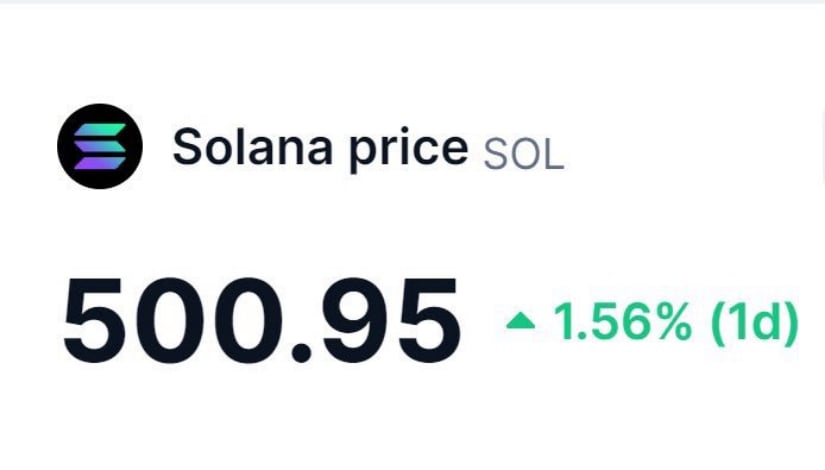Click the partial panel edge beside SOL
Viewport: 825px width, 470px height.
coord(822,146)
